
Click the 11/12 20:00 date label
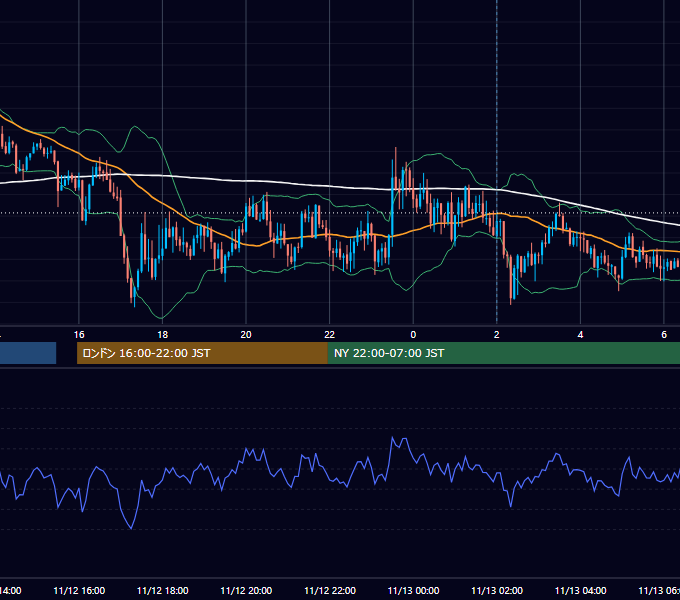click(246, 591)
